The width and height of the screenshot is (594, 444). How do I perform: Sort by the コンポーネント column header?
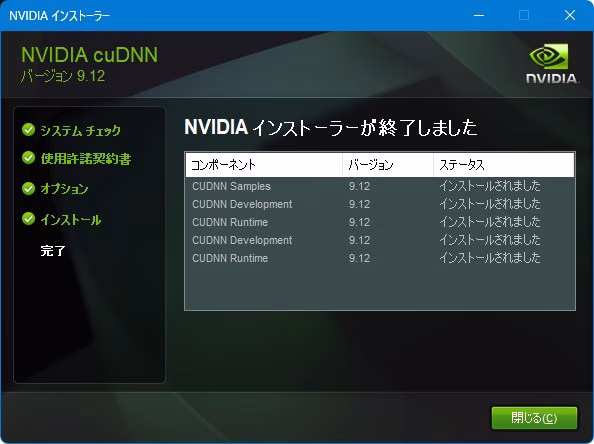[x=264, y=165]
